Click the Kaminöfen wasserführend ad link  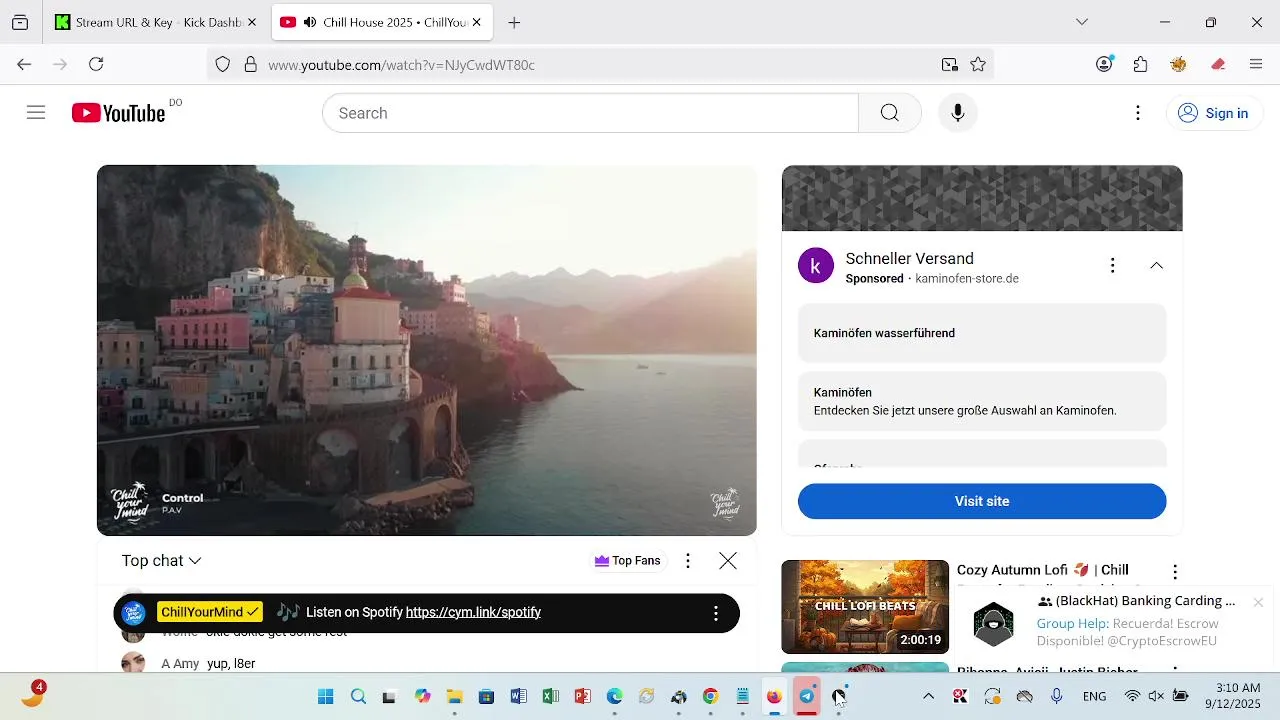tap(982, 333)
